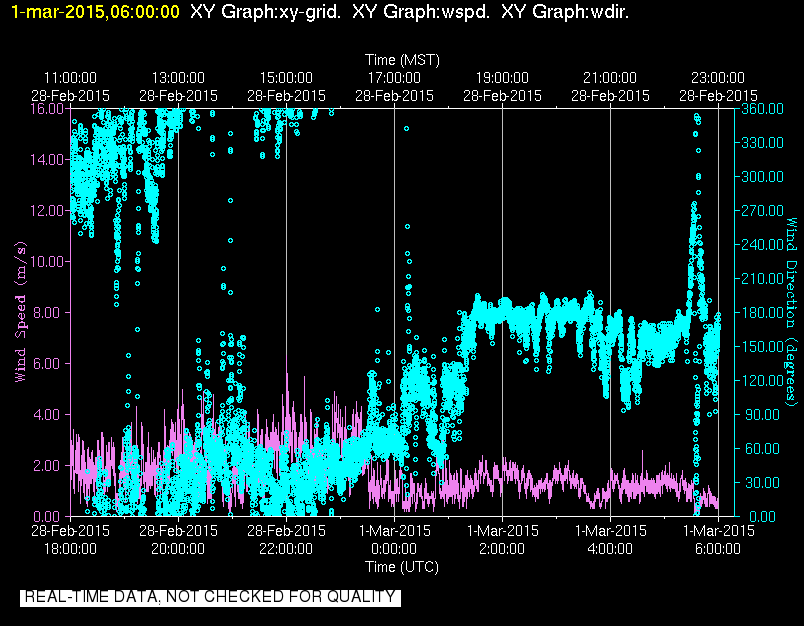Click the 90.00 wind direction tick label
This screenshot has height=626, width=804.
[x=762, y=414]
